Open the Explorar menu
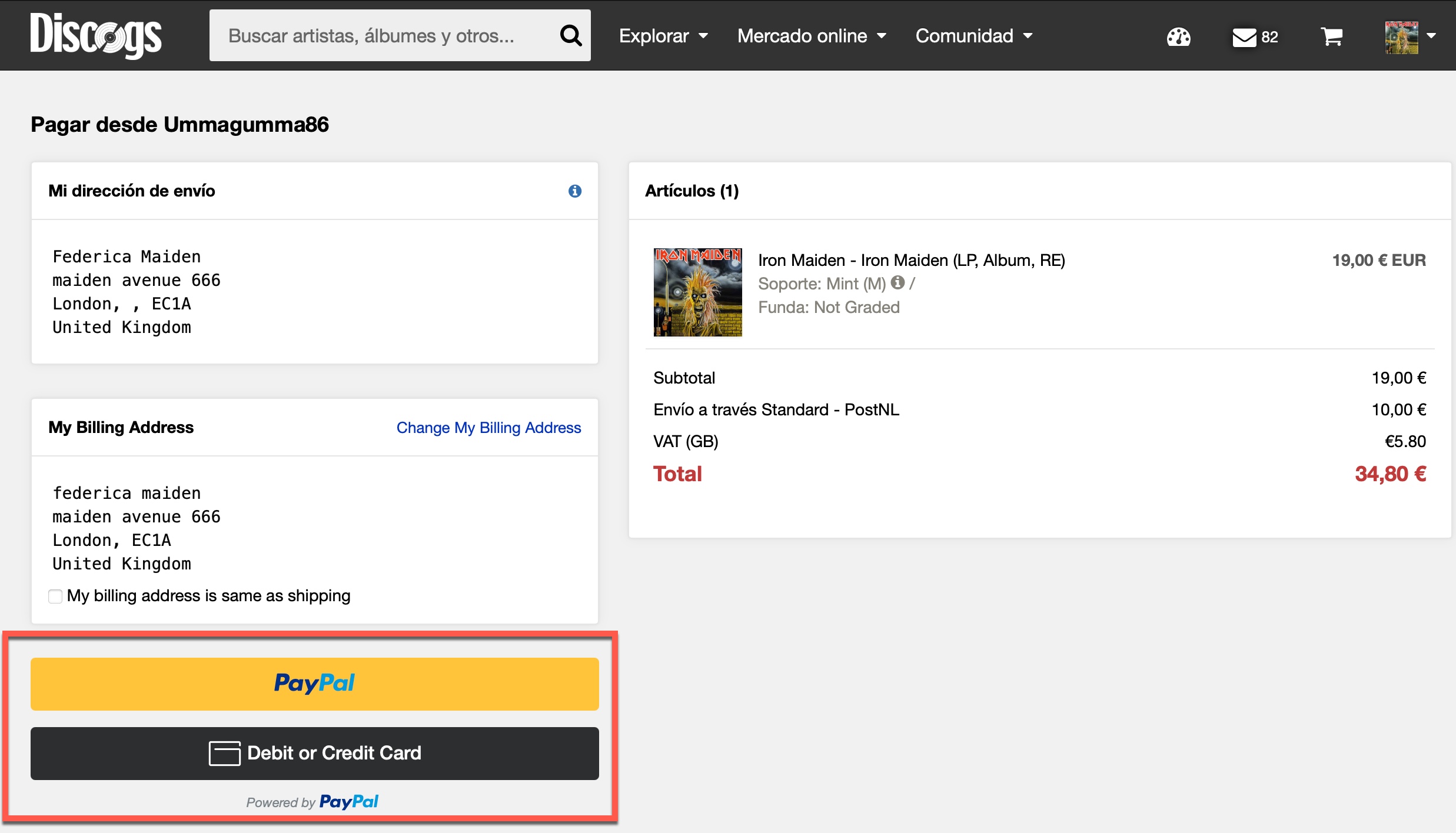 click(x=663, y=36)
